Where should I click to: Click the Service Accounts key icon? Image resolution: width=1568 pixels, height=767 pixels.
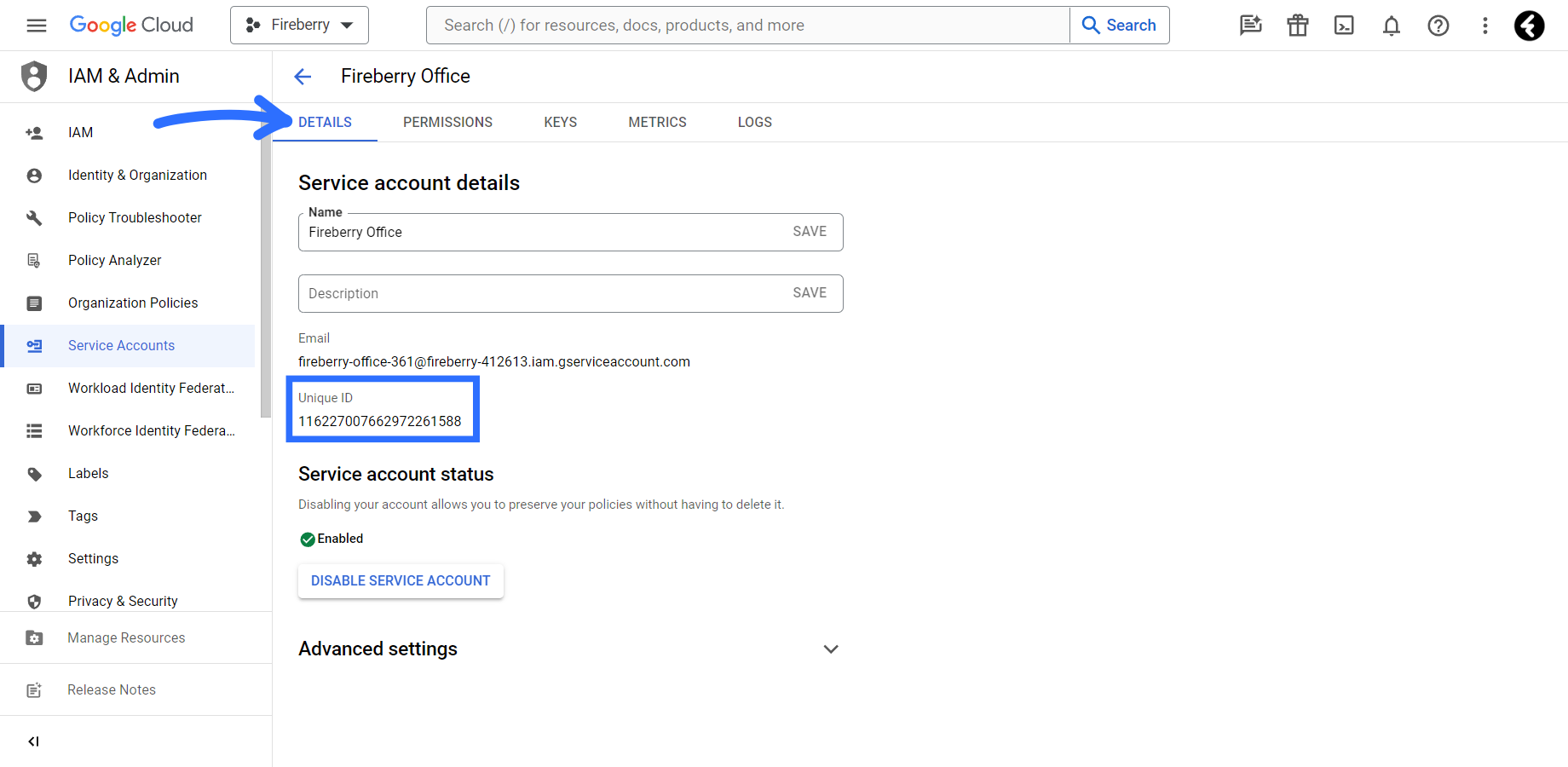pos(34,346)
